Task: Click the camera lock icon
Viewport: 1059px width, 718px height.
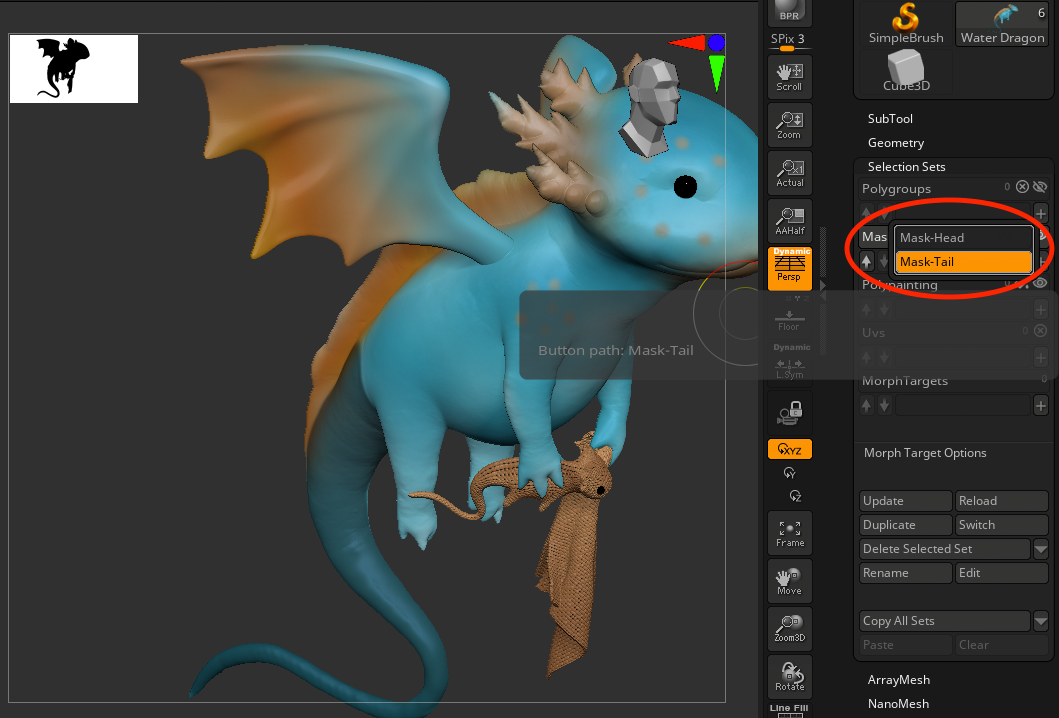Action: (790, 413)
